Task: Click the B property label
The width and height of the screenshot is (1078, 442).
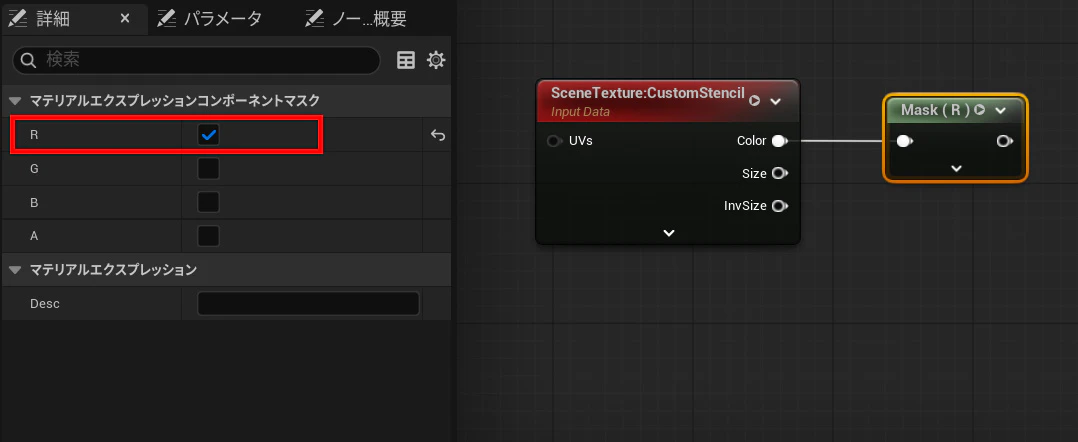Action: [x=34, y=202]
